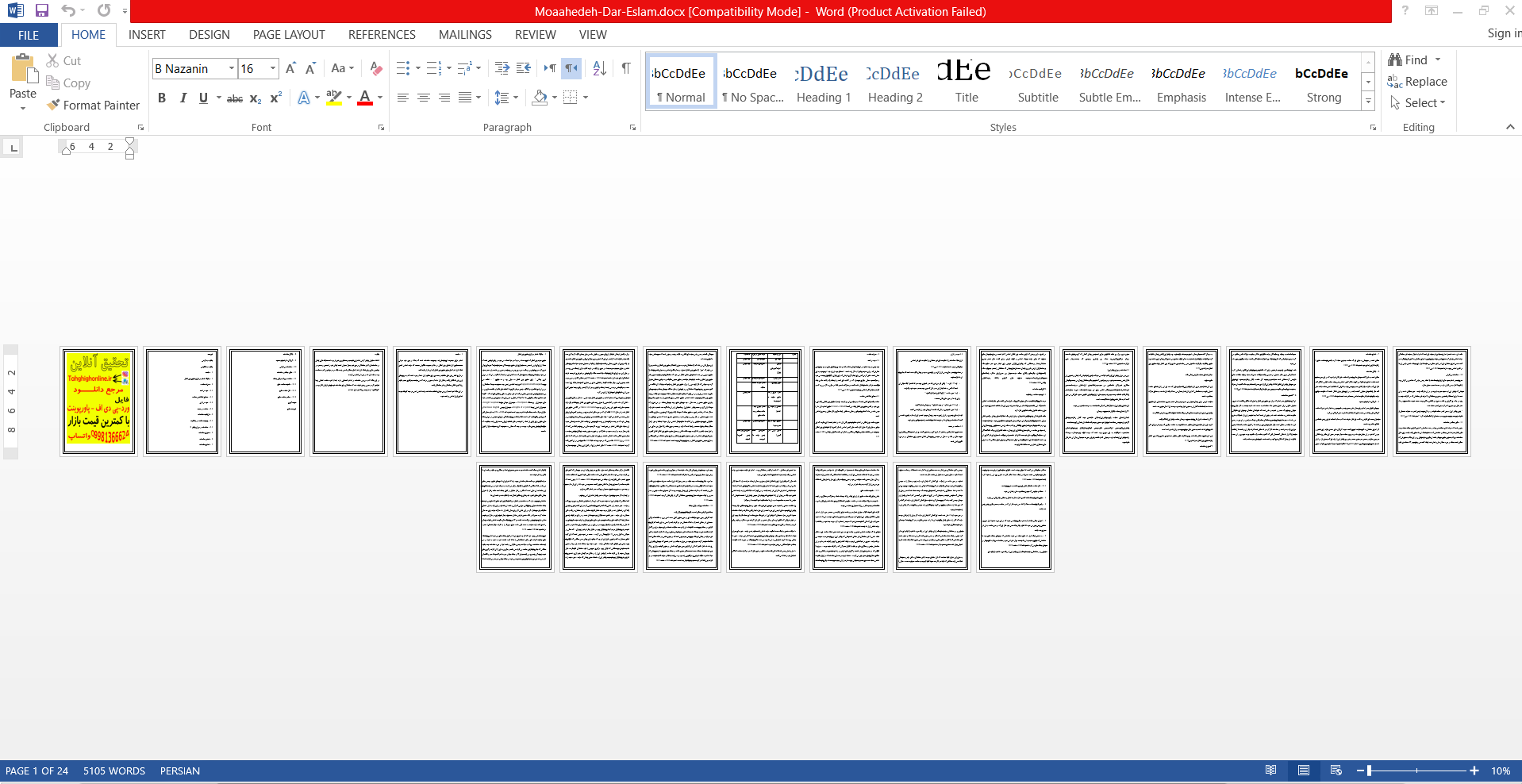1522x784 pixels.
Task: Open the FILE tab
Action: (29, 35)
